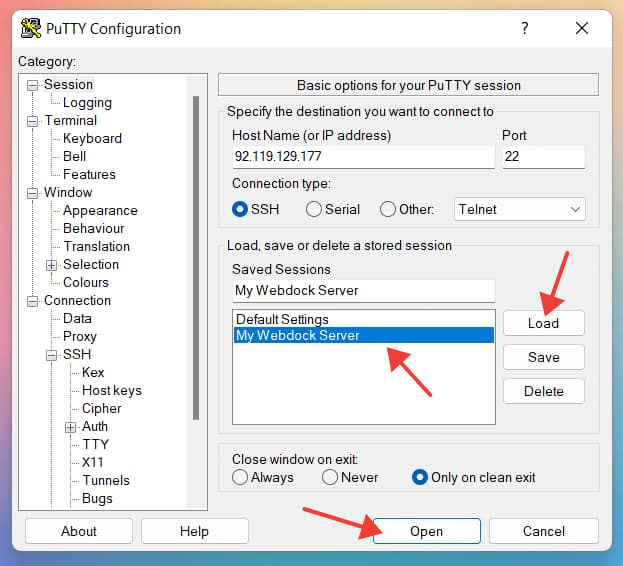Go to the Appearance category
Viewport: 623px width, 566px height.
[x=100, y=210]
